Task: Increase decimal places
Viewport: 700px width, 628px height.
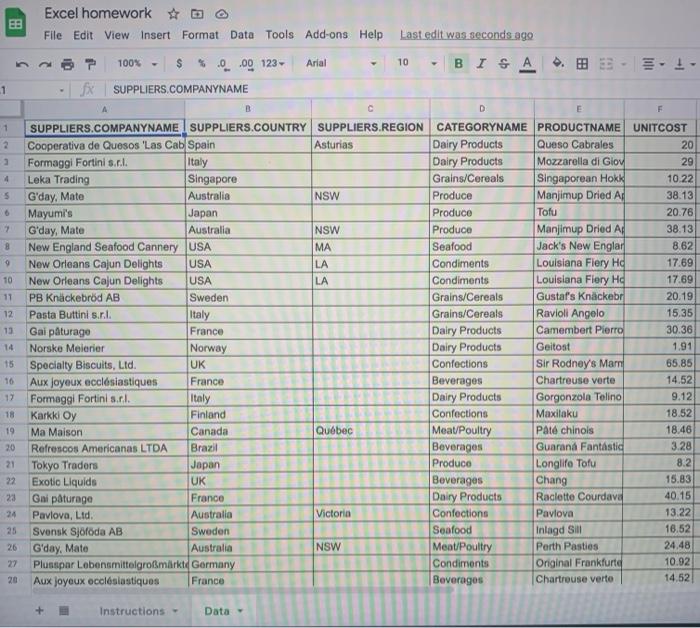Action: coord(246,64)
